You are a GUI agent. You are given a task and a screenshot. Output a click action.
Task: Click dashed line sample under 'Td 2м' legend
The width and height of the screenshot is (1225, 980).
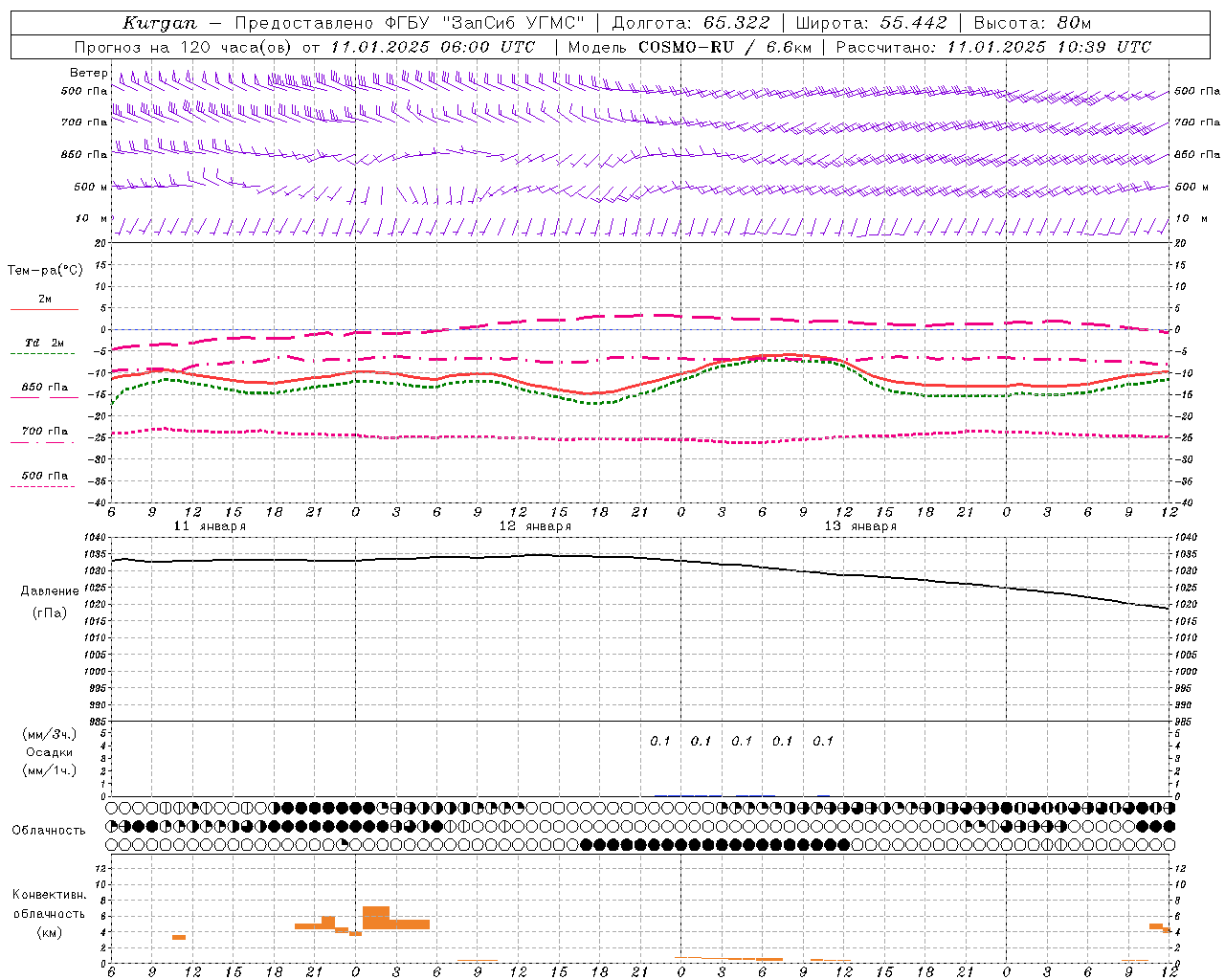point(43,353)
